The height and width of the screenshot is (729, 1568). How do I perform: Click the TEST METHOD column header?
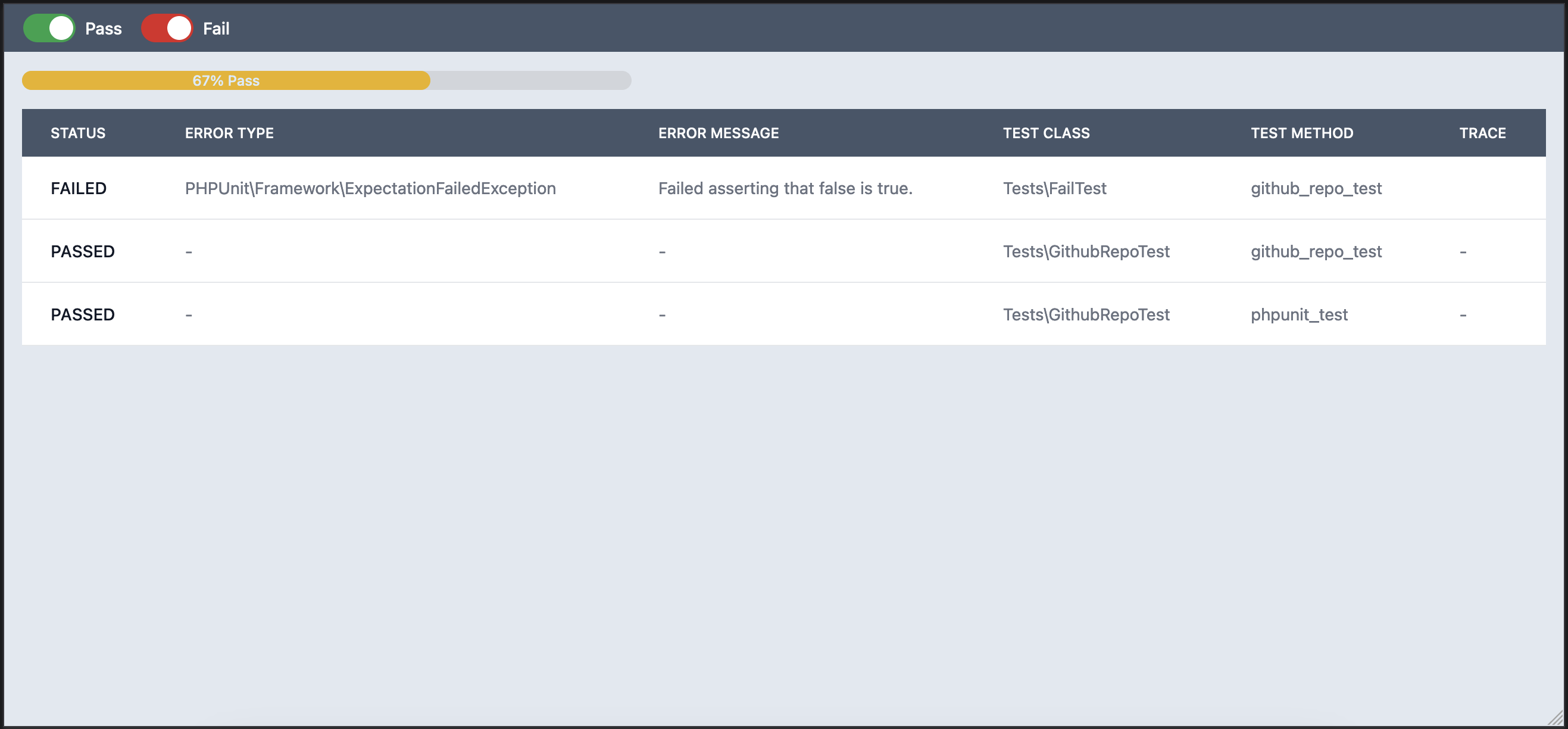1301,133
